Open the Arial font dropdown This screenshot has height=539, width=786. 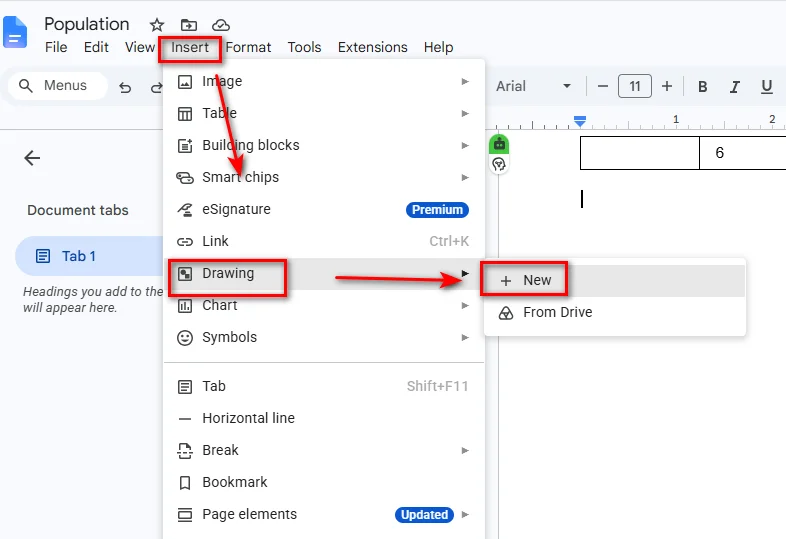tap(533, 86)
